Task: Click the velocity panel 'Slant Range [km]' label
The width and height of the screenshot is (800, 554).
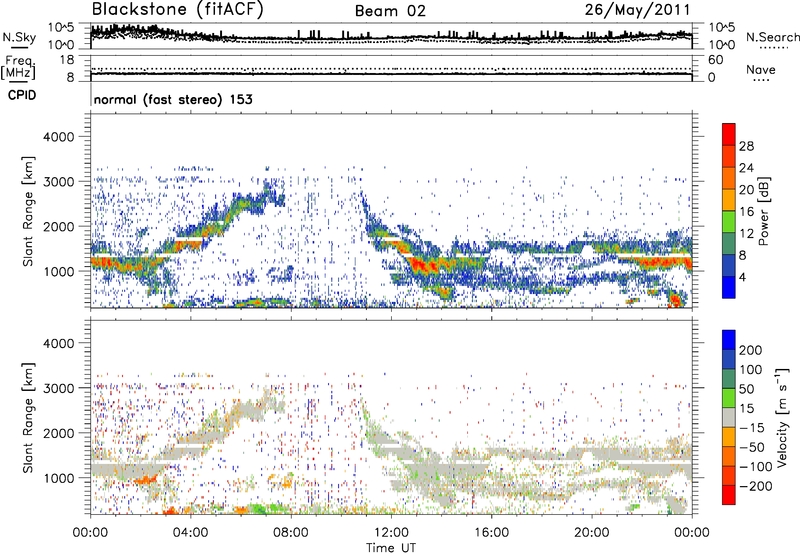Action: coord(28,418)
